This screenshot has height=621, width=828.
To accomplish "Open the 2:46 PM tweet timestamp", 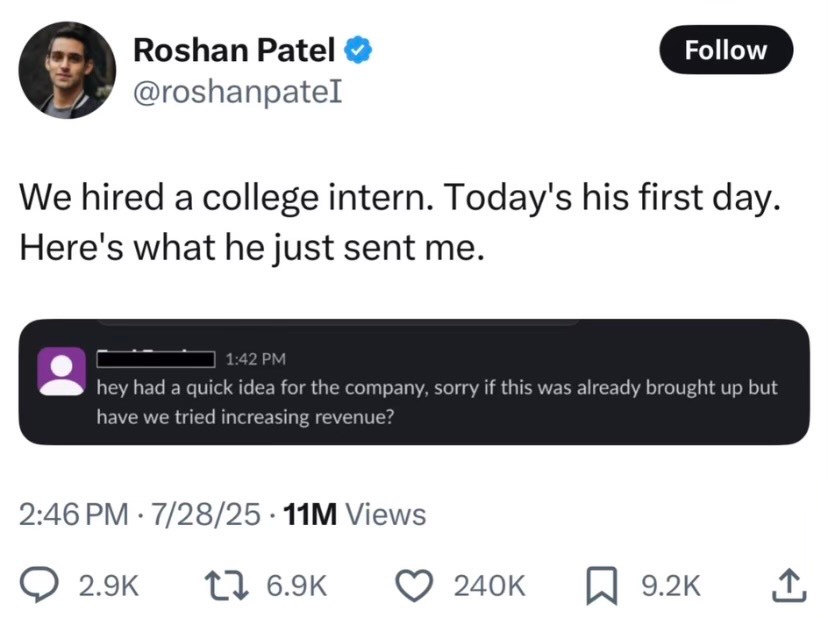I will click(75, 515).
